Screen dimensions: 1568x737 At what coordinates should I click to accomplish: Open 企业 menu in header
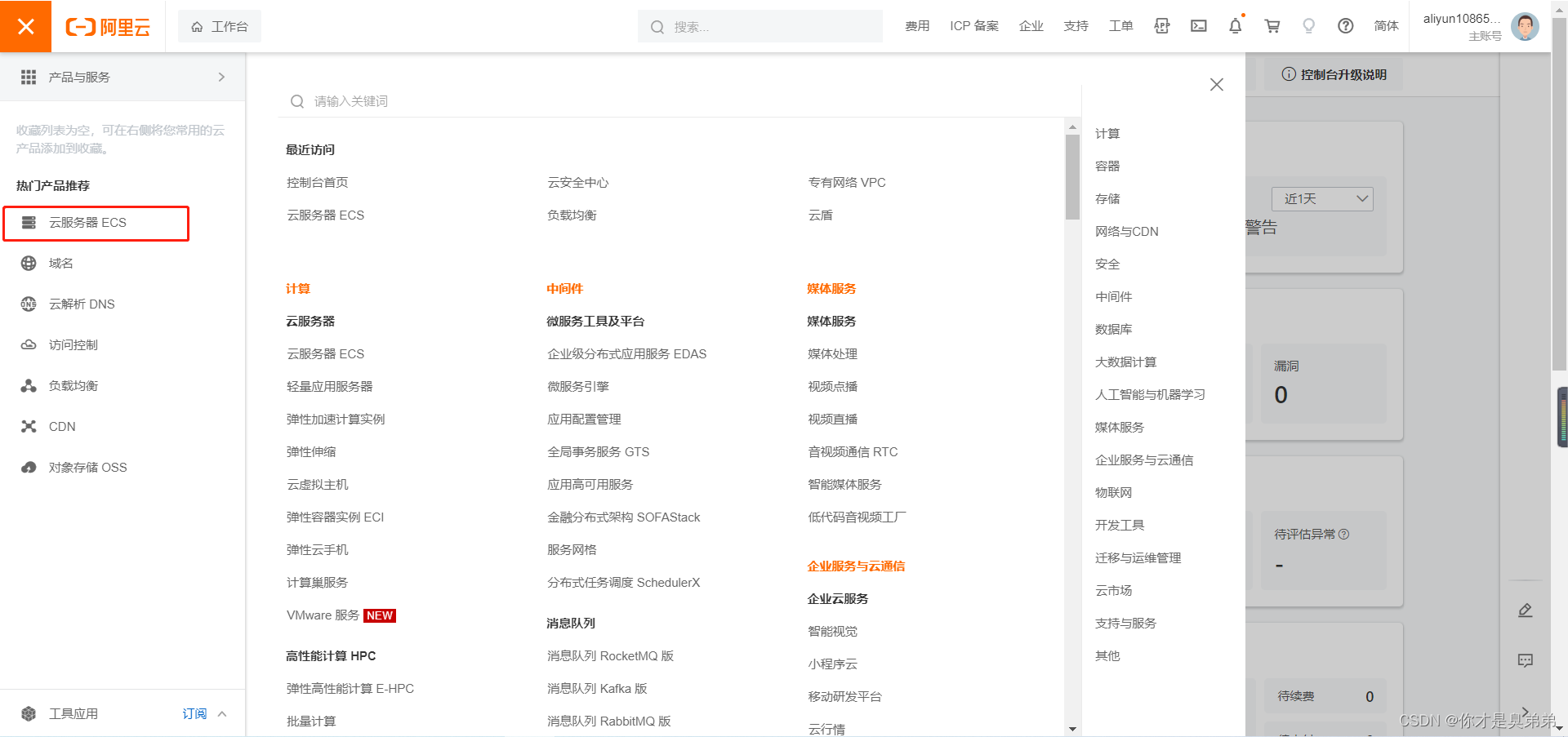click(x=1031, y=26)
